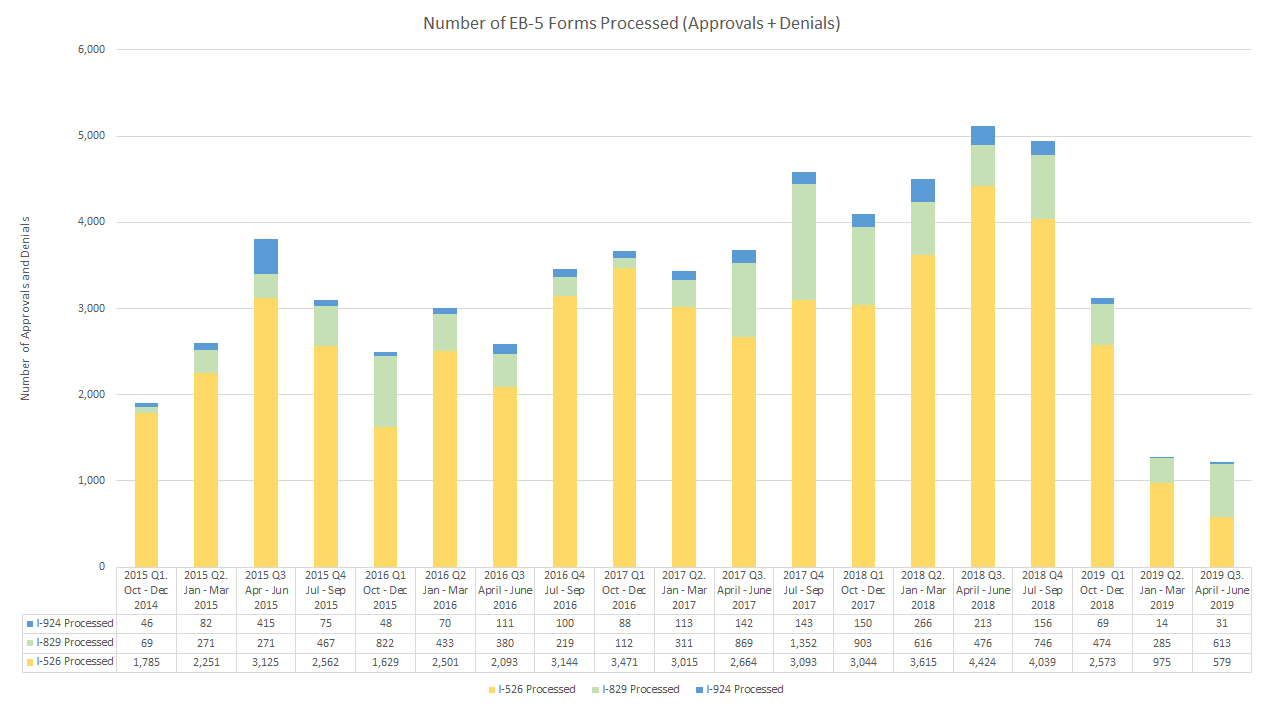This screenshot has width=1267, height=709.
Task: Click the 1,000 label on the vertical axis
Action: tap(91, 481)
